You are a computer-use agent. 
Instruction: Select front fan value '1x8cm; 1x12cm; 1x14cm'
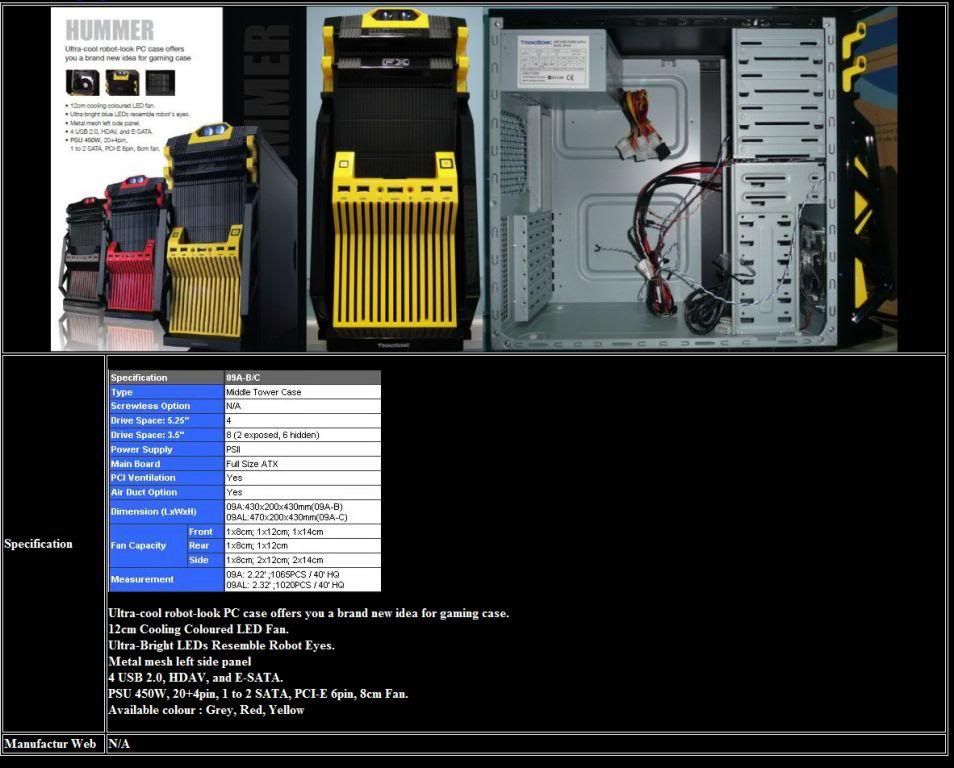tap(274, 531)
